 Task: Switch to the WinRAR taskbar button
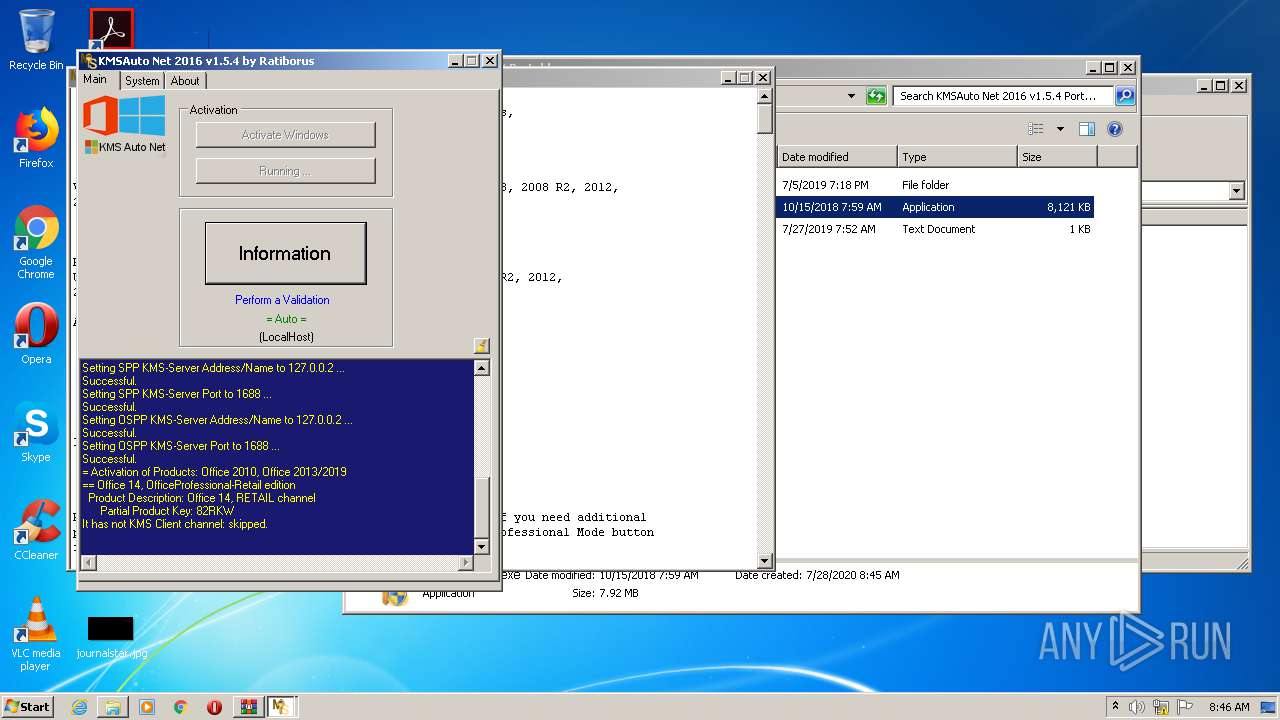click(x=247, y=707)
